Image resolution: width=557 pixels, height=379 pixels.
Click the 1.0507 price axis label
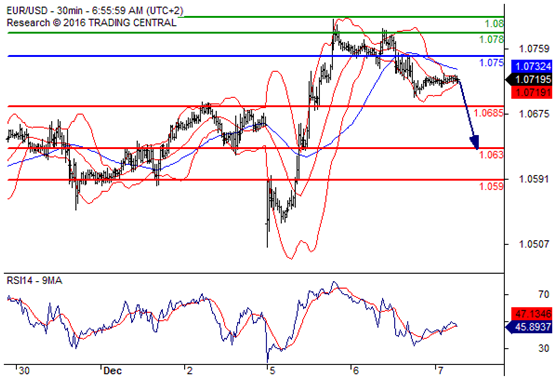tap(534, 244)
